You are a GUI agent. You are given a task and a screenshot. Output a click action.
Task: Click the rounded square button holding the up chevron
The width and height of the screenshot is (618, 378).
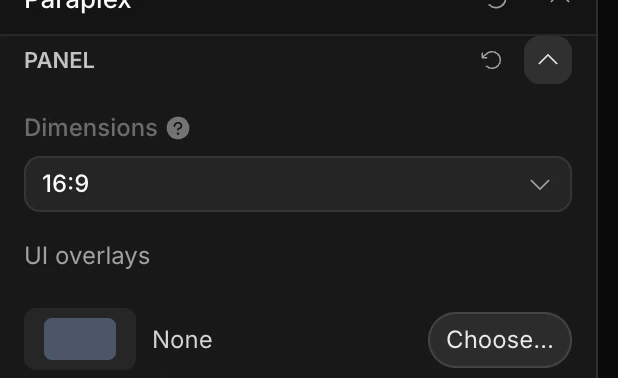tap(548, 60)
